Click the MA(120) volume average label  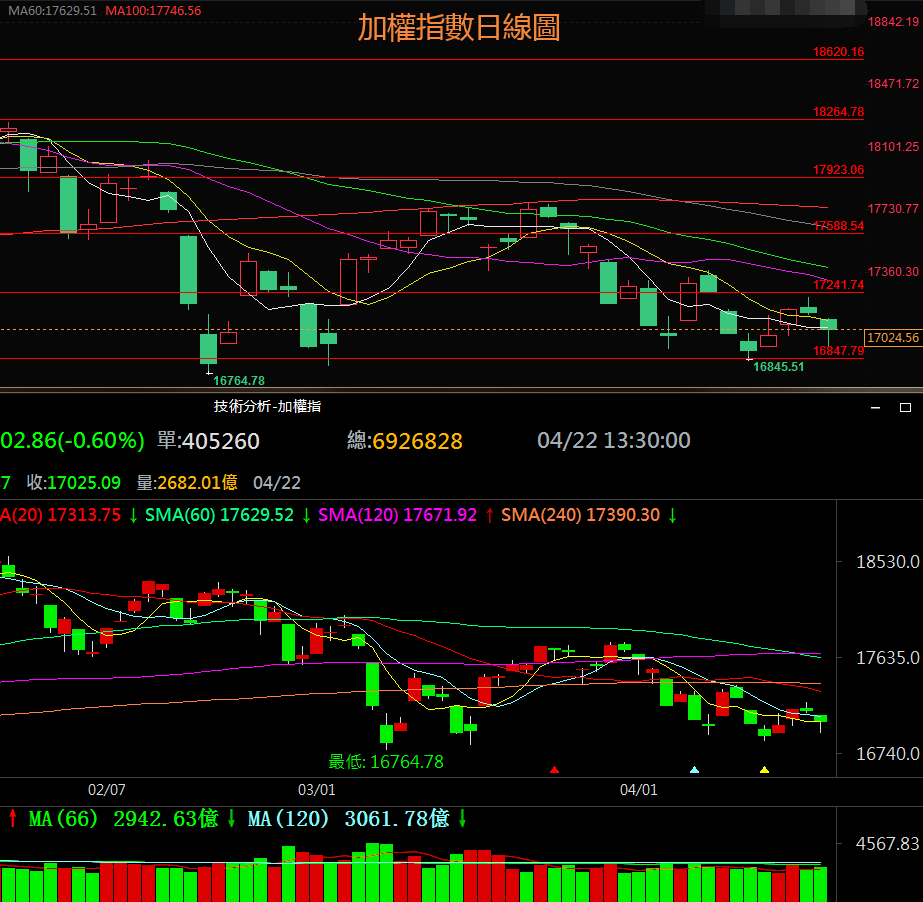pyautogui.click(x=289, y=819)
